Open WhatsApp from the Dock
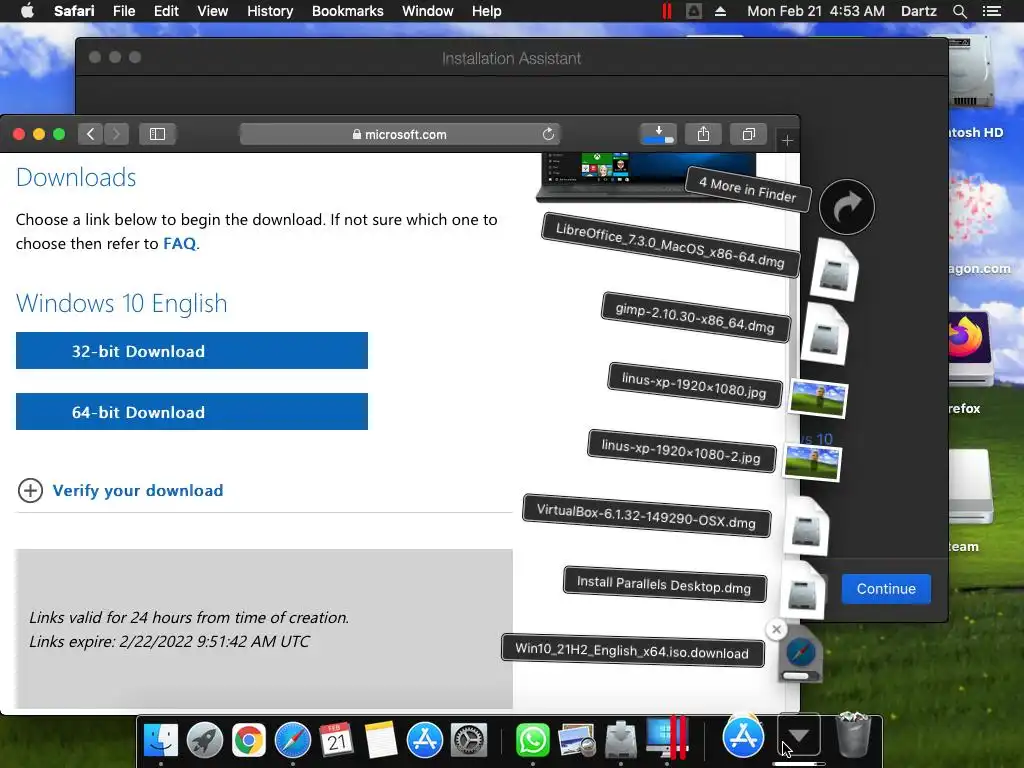Screen dimensions: 1024x768 tap(533, 740)
